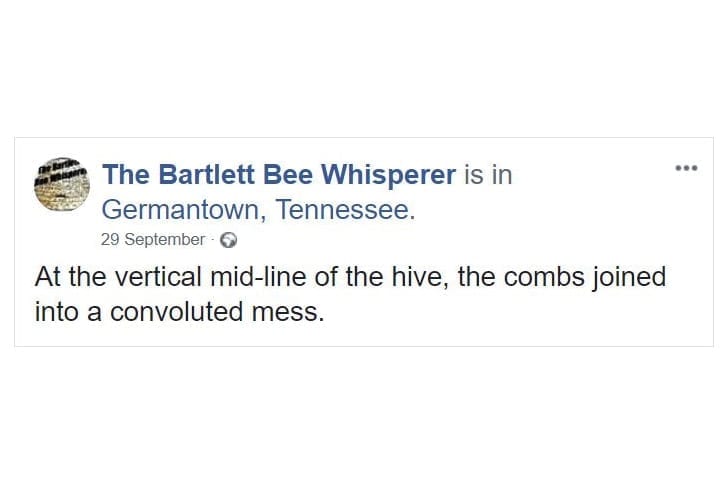Screen dimensions: 728x485
Task: Open the post options three-dot menu
Action: (x=686, y=168)
